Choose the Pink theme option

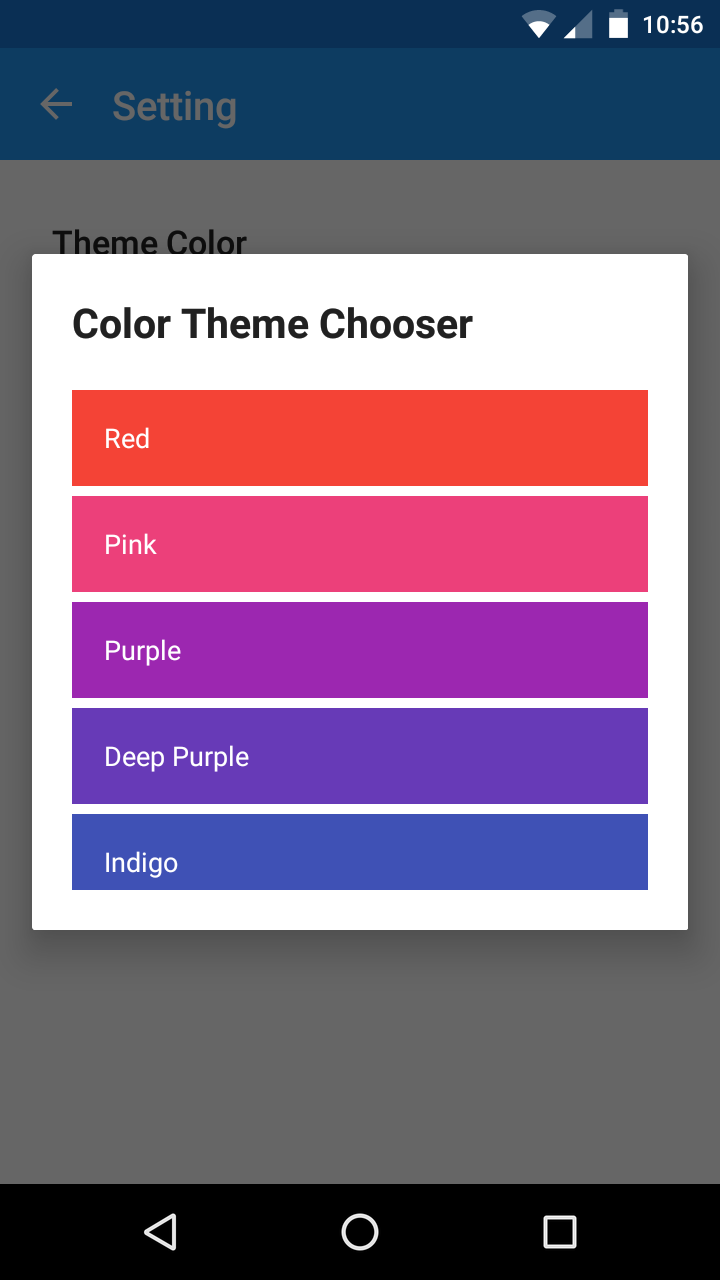point(360,544)
